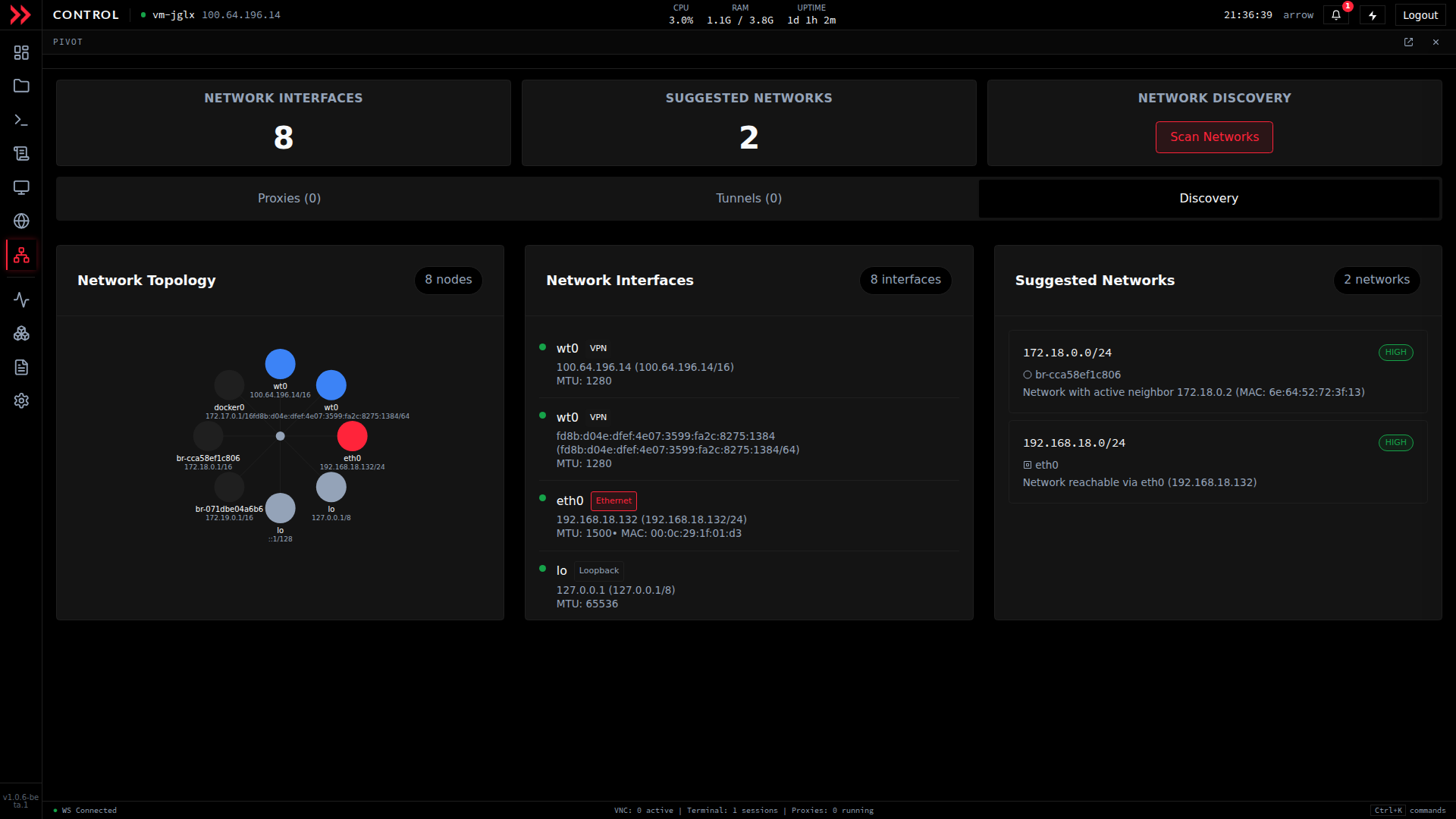The image size is (1456, 819).
Task: Click the RAM 1.1G / 3.8G readout
Action: pyautogui.click(x=740, y=14)
